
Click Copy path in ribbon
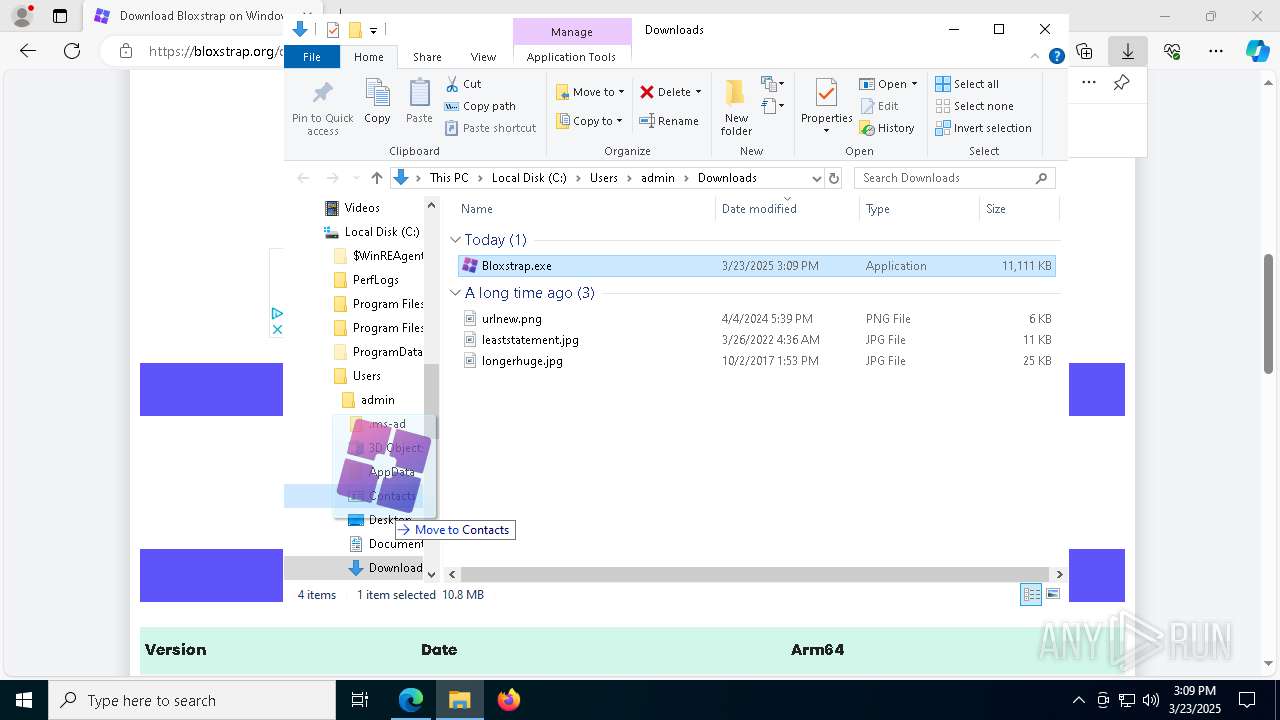480,106
